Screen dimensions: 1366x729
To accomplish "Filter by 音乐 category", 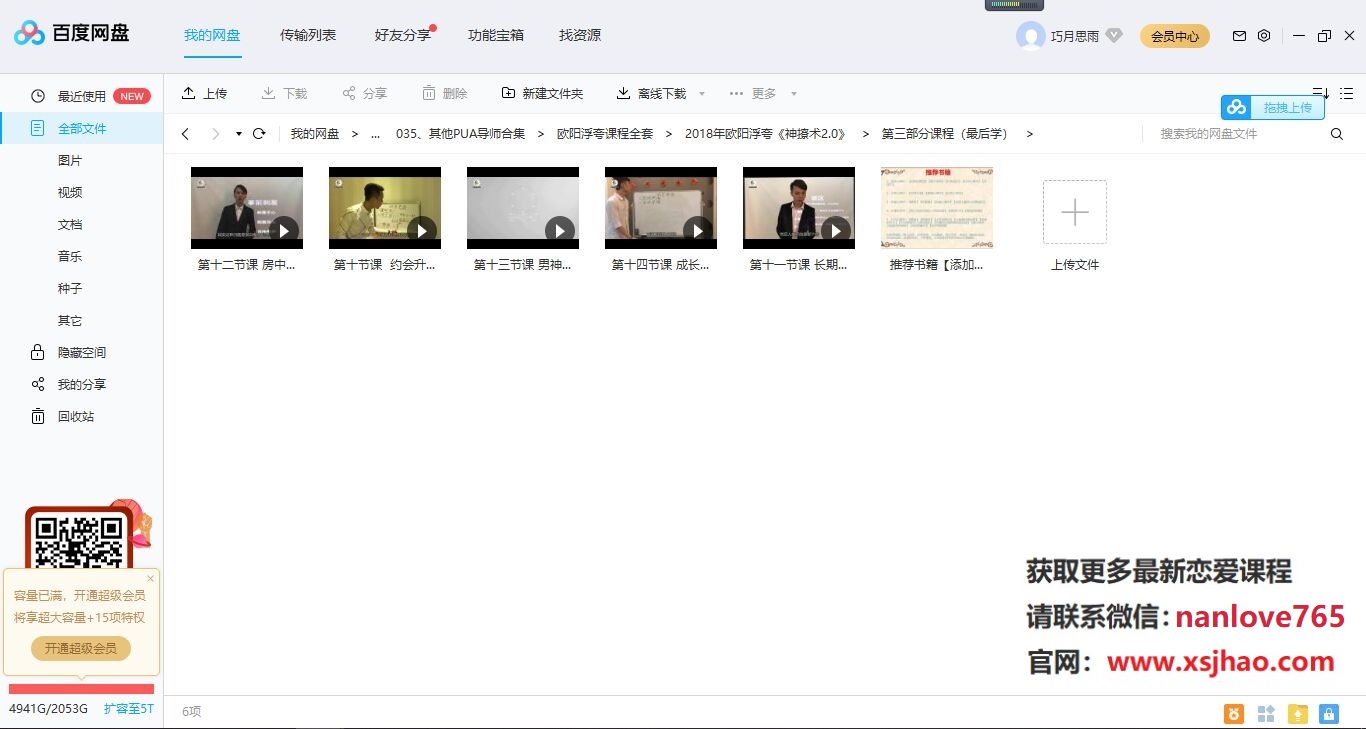I will click(70, 257).
